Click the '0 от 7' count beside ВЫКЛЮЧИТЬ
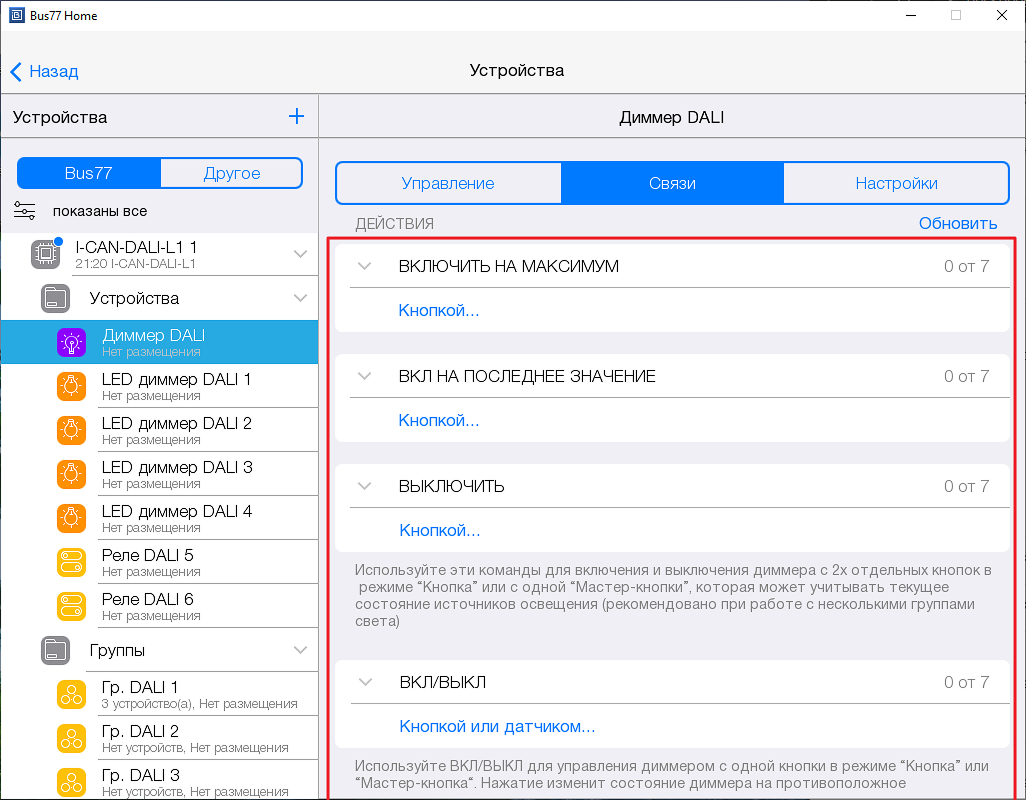1026x800 pixels. click(x=966, y=486)
